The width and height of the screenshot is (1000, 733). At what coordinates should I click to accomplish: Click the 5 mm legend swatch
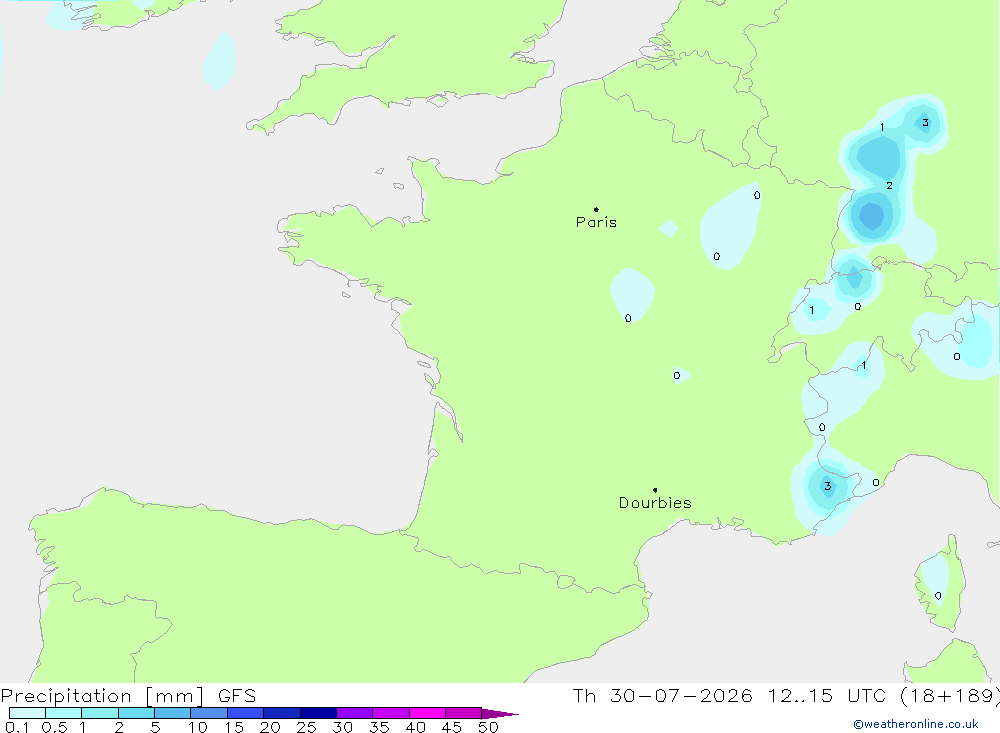coord(173,713)
